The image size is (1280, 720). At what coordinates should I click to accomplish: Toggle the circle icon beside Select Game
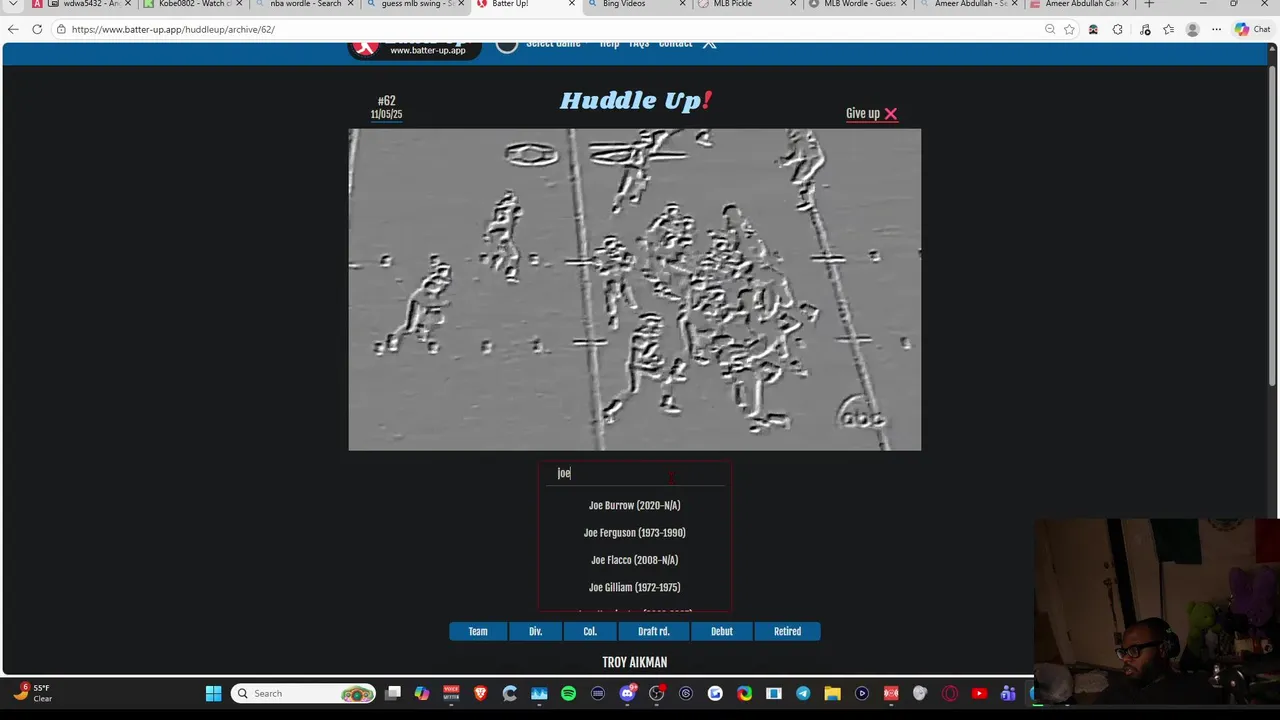point(507,44)
